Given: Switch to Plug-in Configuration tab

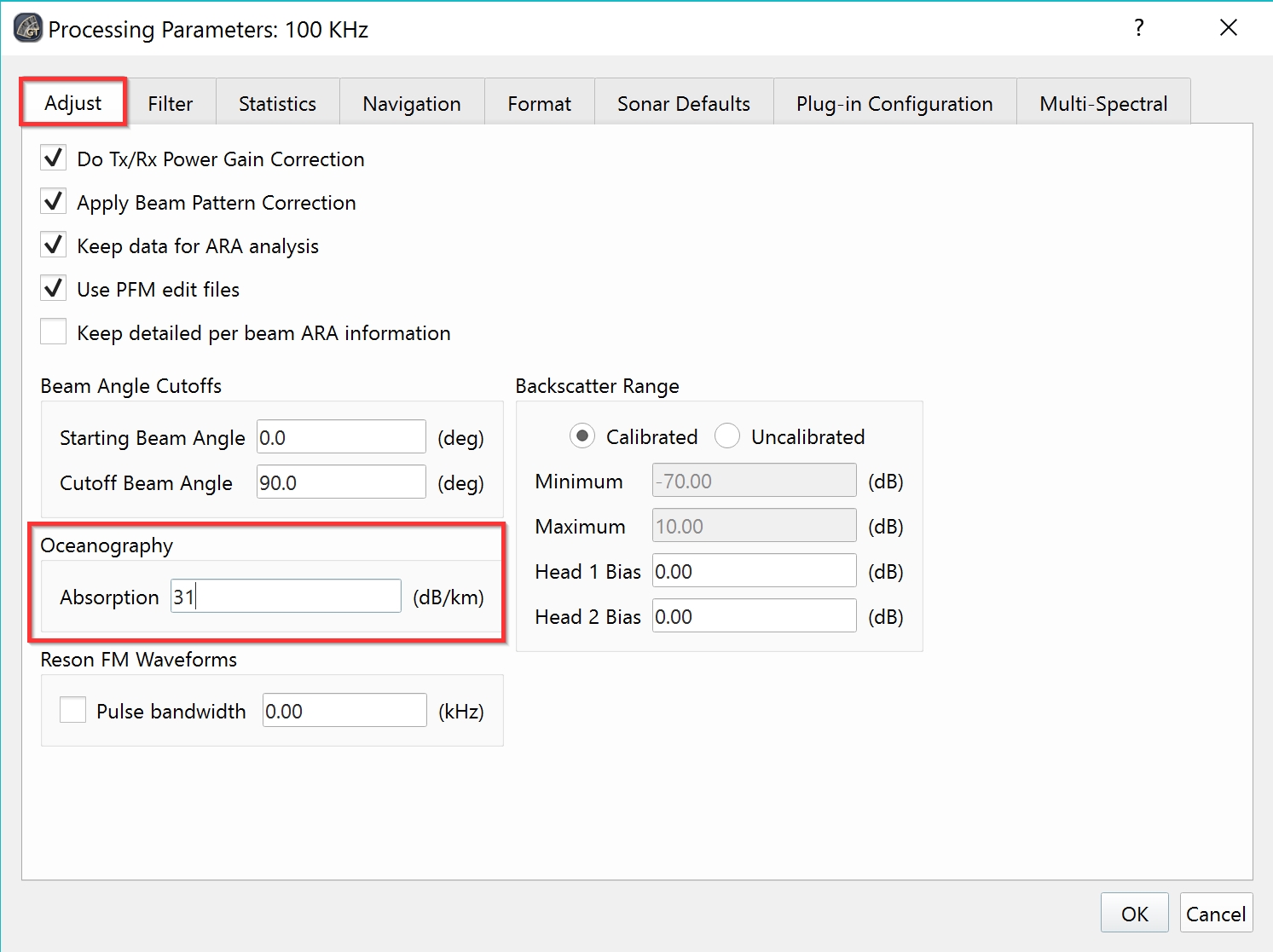Looking at the screenshot, I should click(x=894, y=103).
